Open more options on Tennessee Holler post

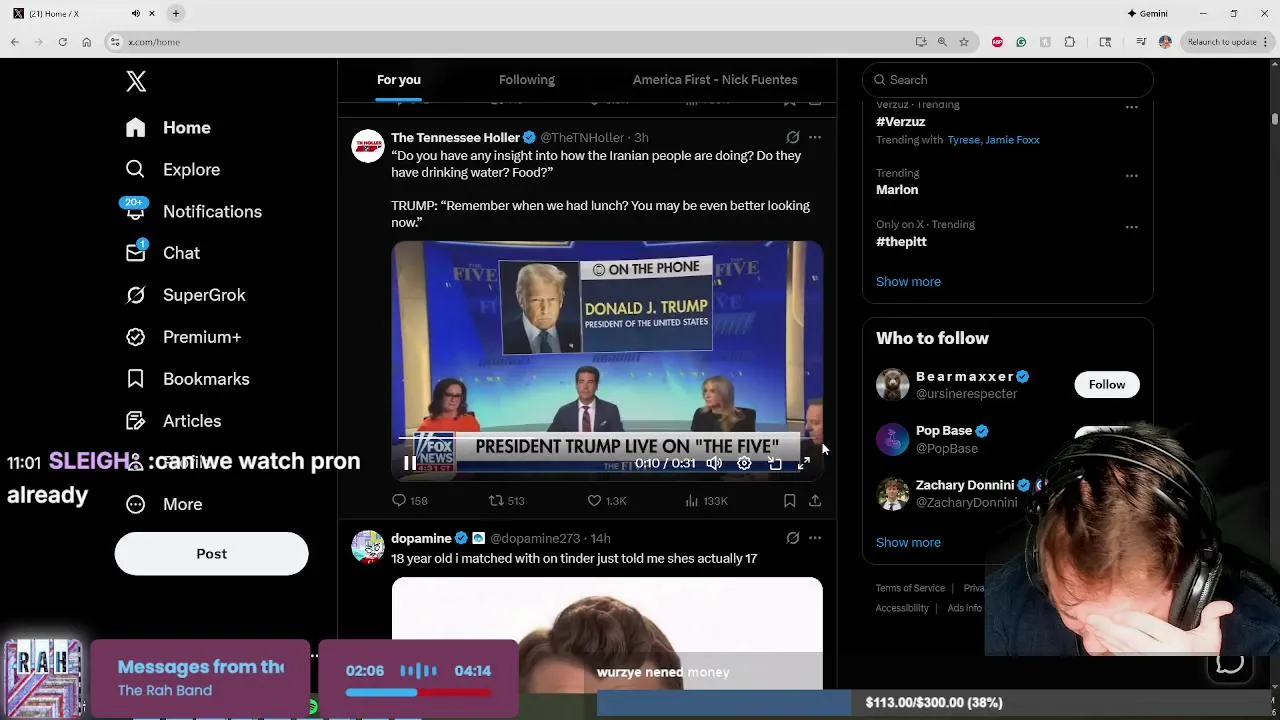(815, 138)
